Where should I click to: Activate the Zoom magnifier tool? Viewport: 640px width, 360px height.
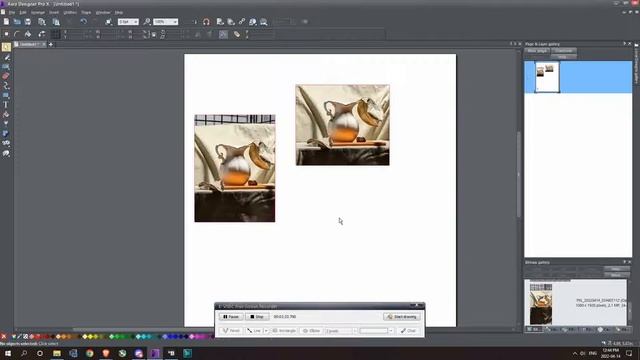tap(147, 22)
